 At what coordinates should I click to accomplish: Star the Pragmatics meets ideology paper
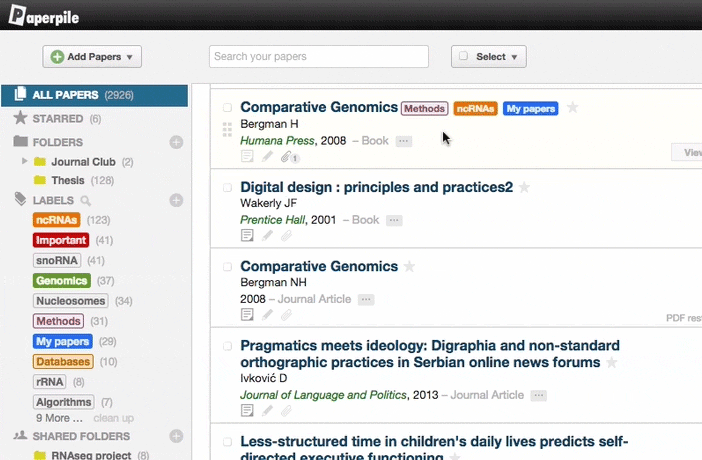tap(612, 363)
